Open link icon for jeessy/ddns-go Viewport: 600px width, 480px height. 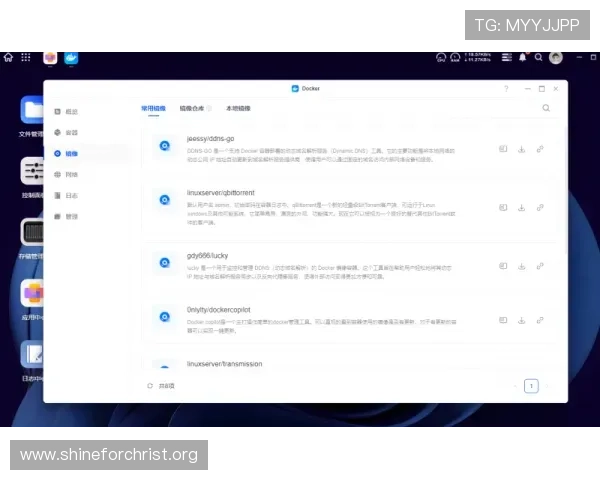click(x=540, y=149)
